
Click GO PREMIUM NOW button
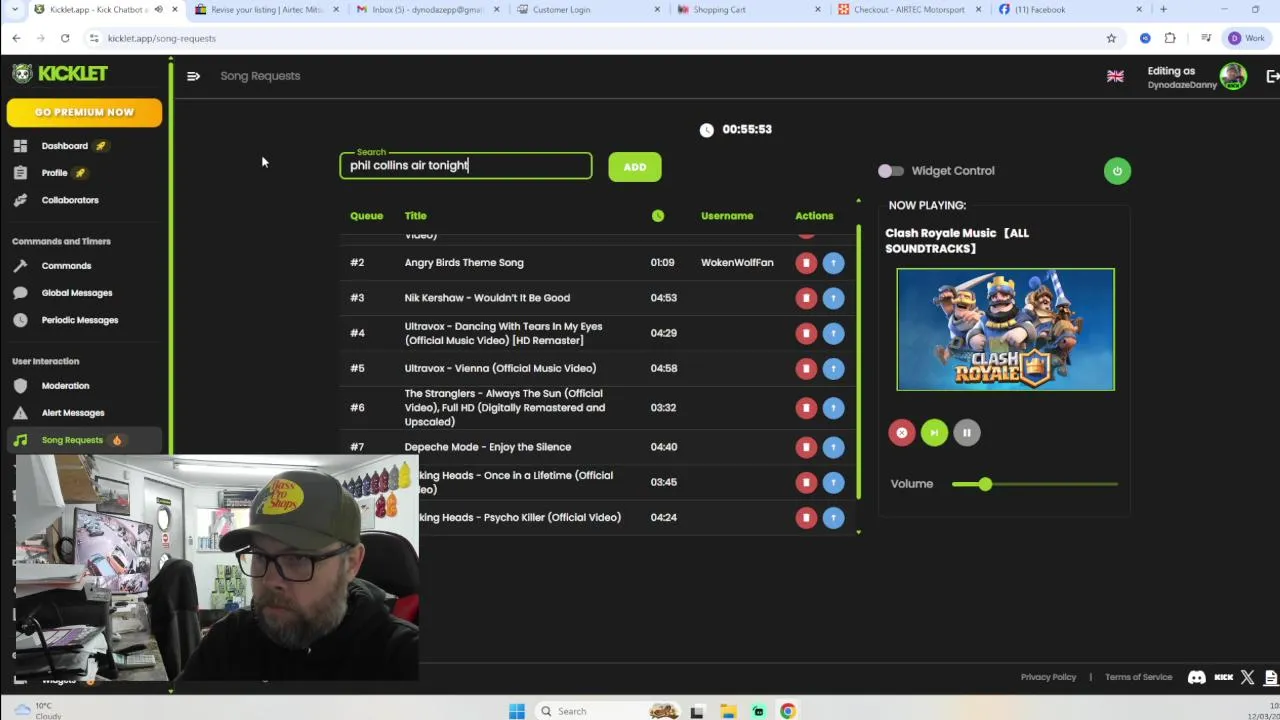(84, 113)
